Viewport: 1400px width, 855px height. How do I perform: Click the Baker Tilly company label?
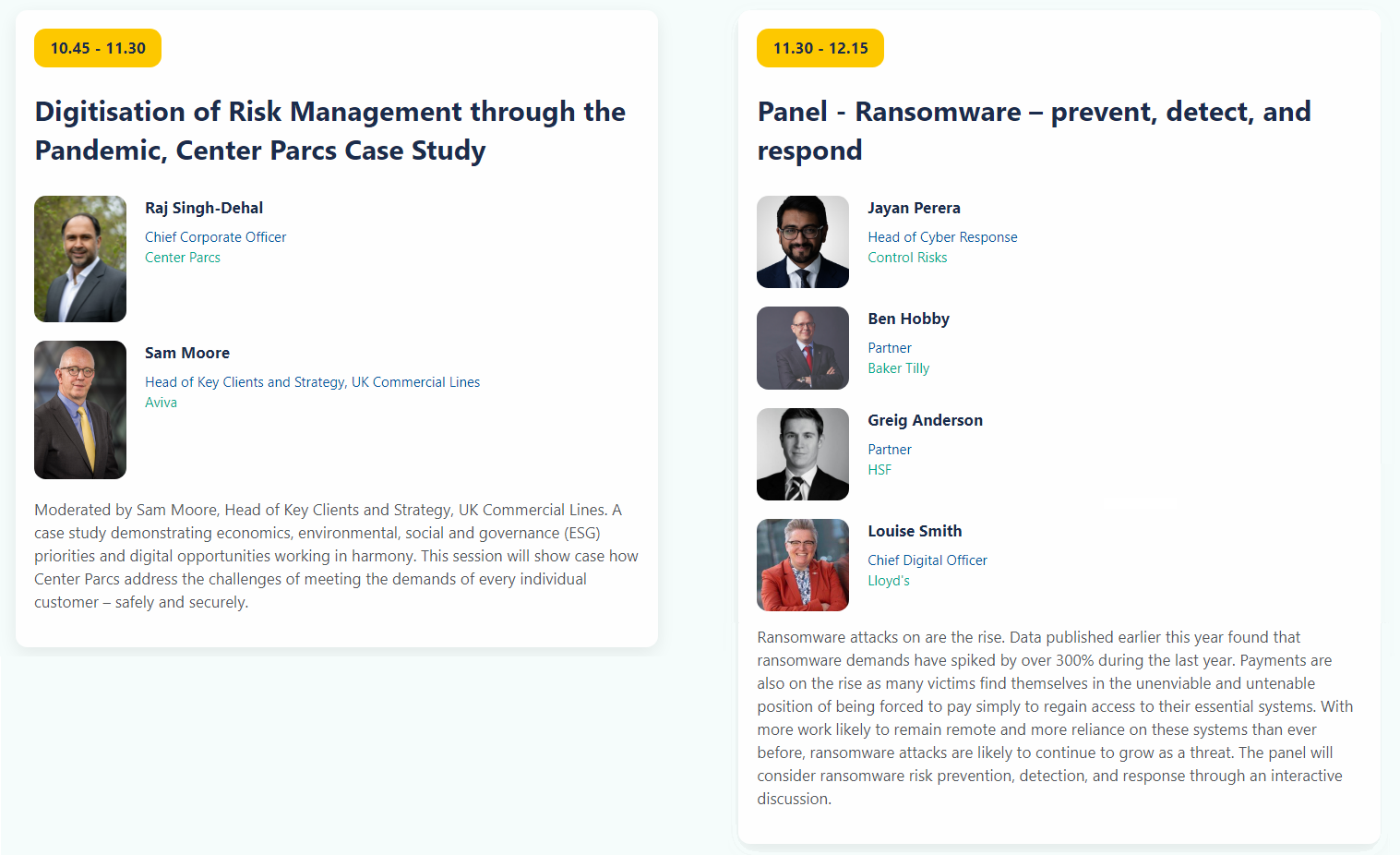[898, 368]
